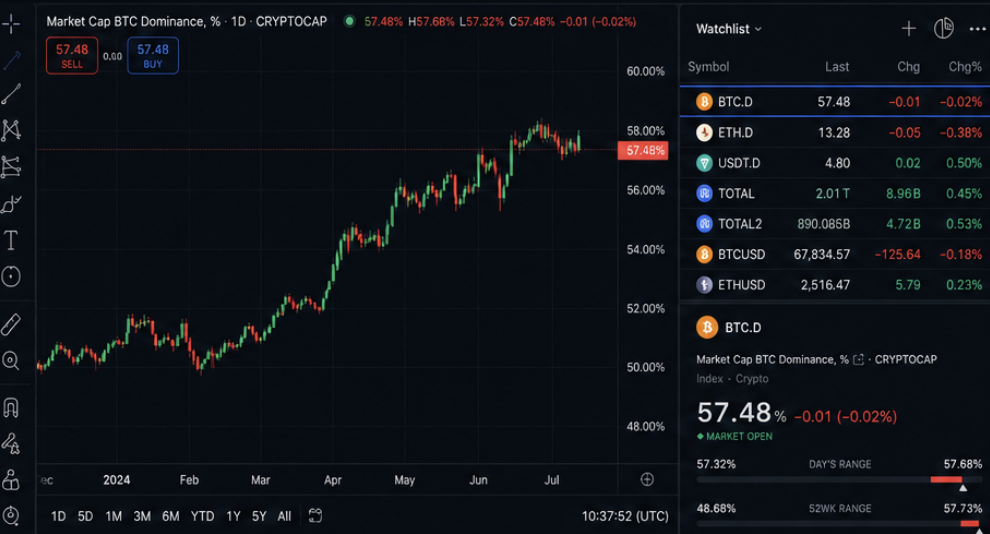Click the Day's Range indicator bar
The width and height of the screenshot is (990, 534).
point(839,480)
